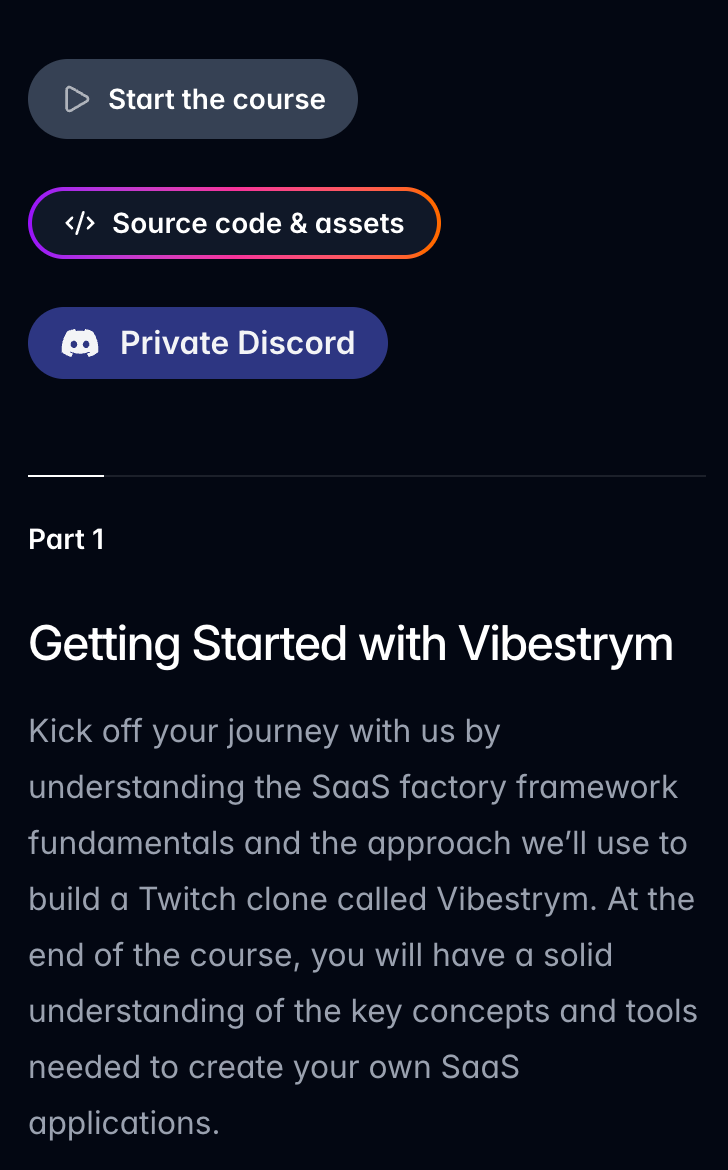728x1170 pixels.
Task: Click the play triangle to begin the course
Action: click(76, 99)
